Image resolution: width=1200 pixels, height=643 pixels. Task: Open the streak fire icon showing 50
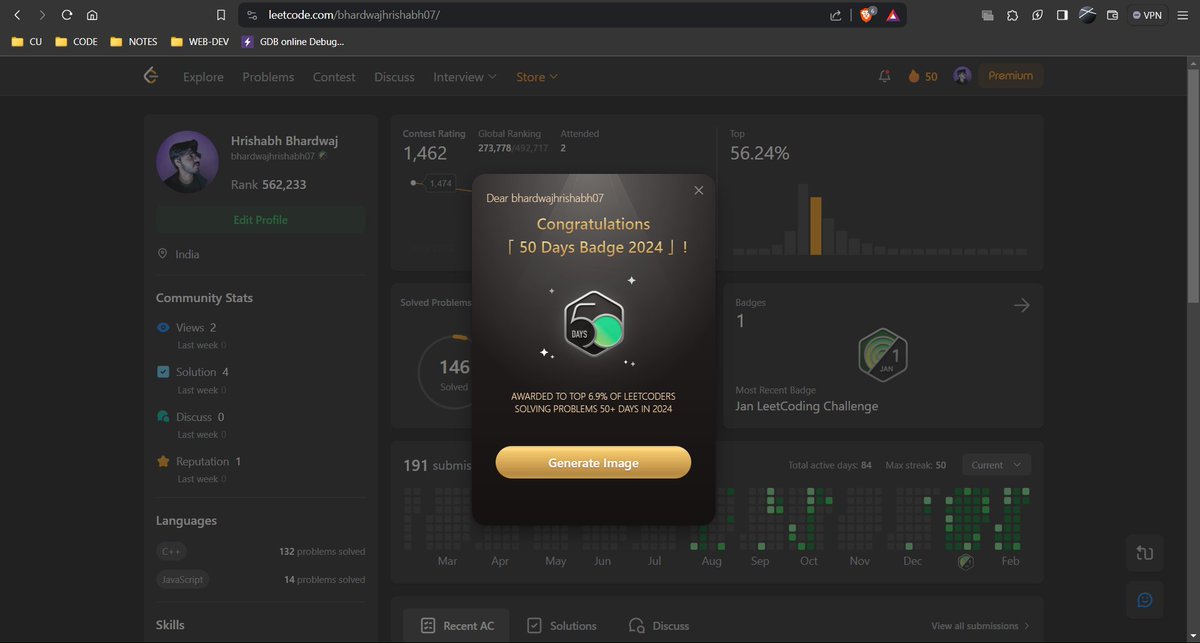coord(922,76)
